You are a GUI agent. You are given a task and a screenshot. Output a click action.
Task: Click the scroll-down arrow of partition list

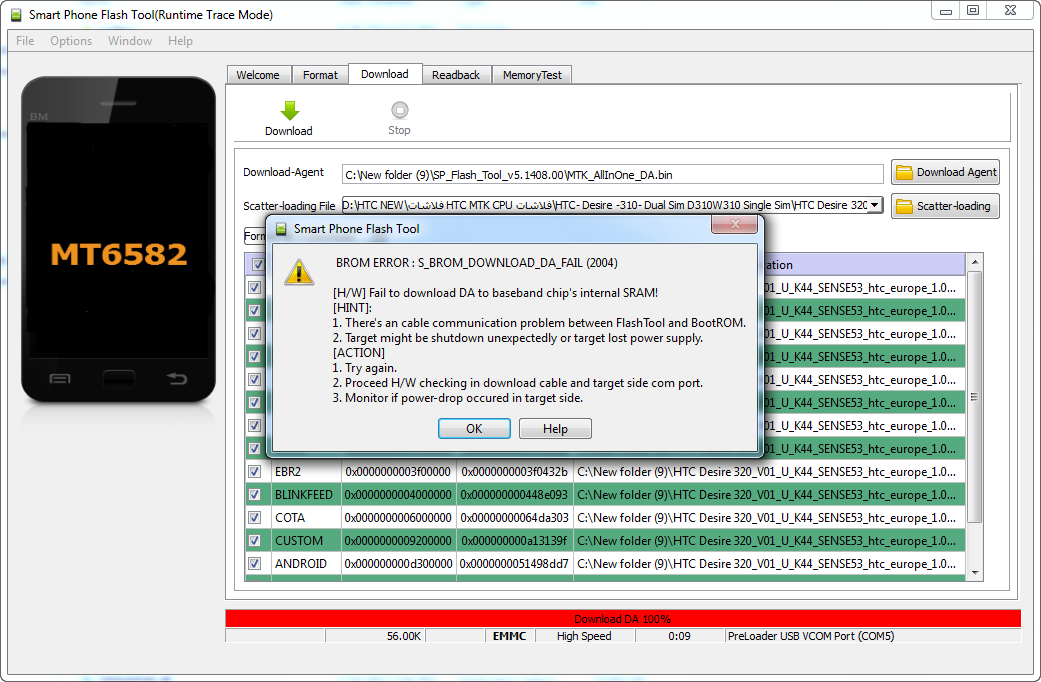click(975, 572)
